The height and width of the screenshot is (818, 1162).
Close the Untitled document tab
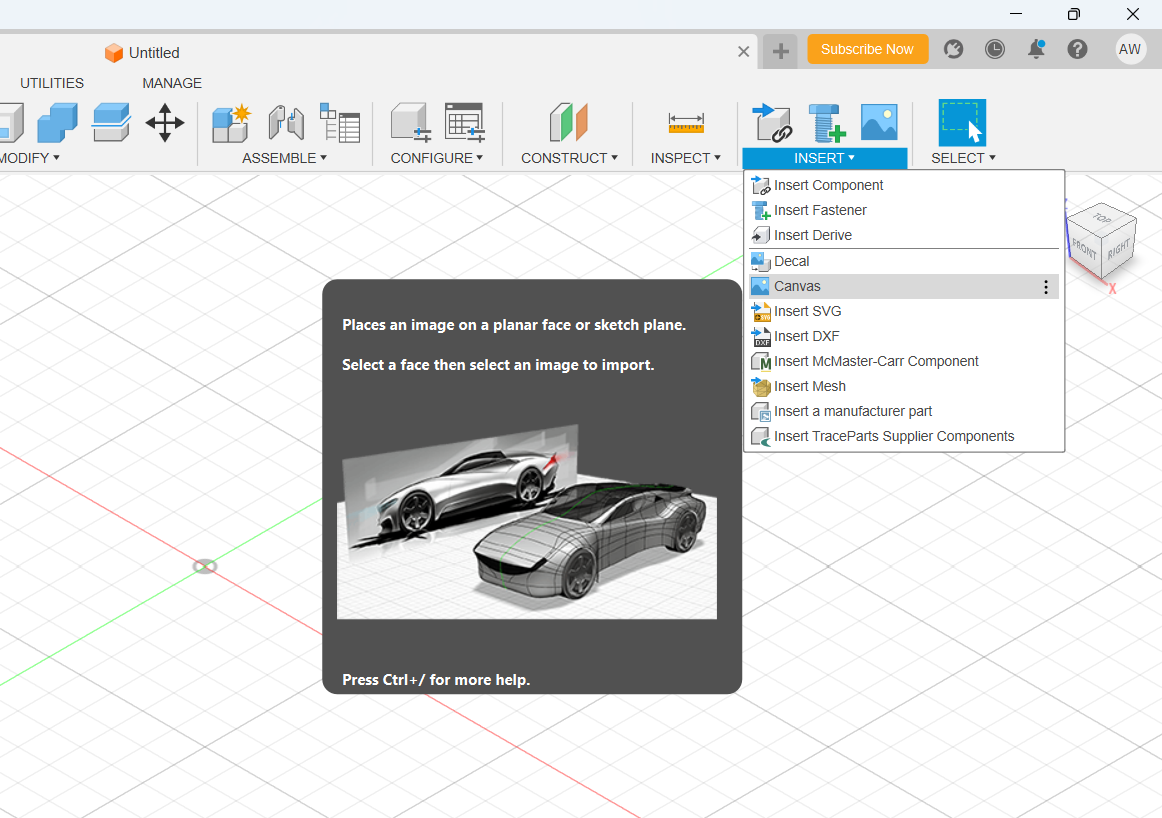743,52
